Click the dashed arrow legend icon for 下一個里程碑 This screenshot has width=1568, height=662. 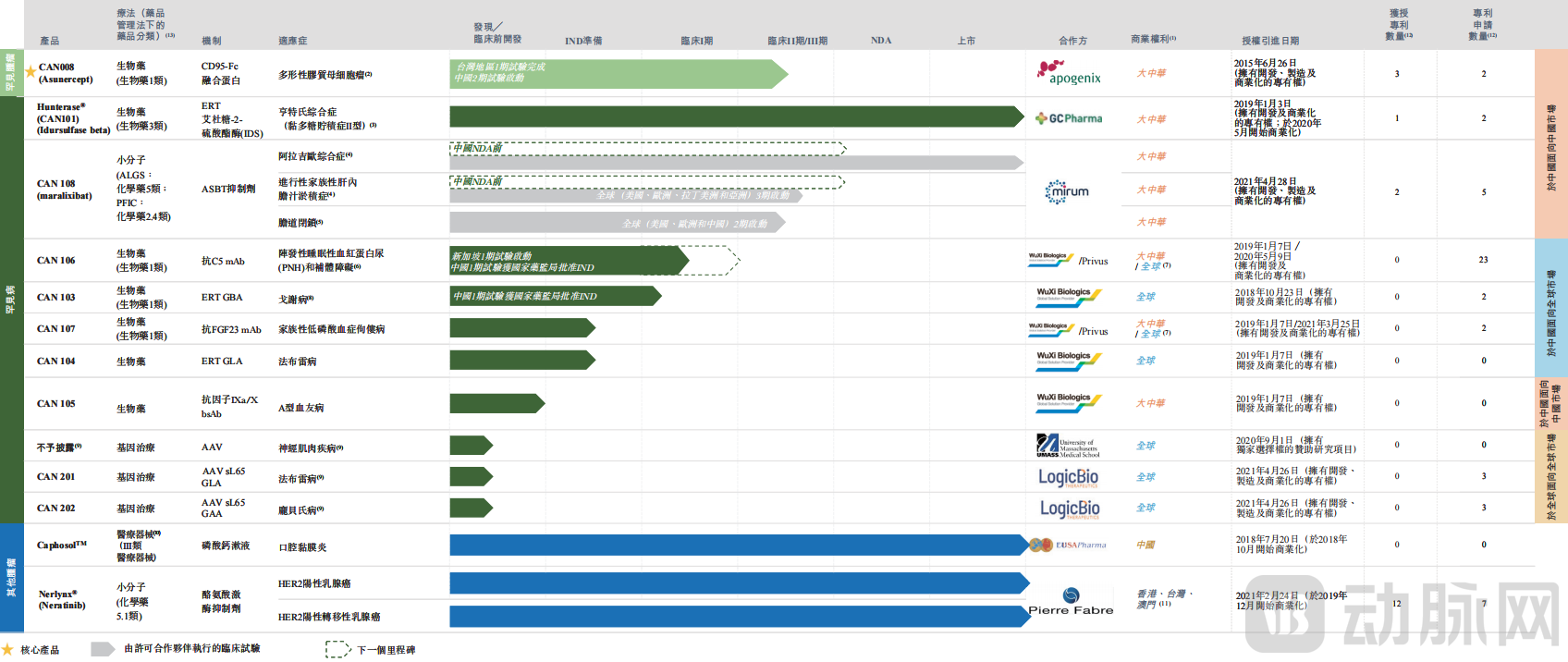pos(337,649)
